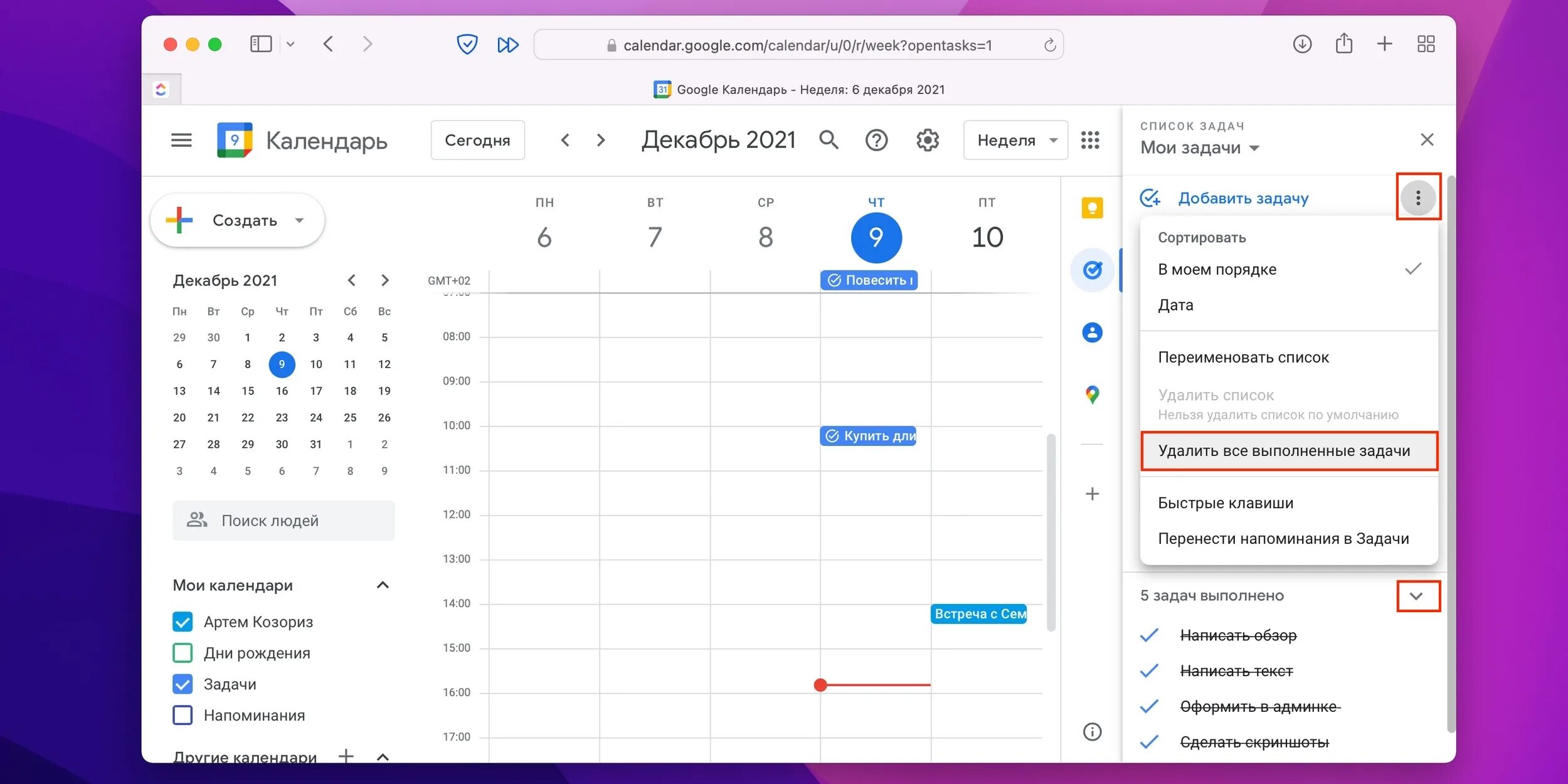Screen dimensions: 1568x784
Task: Open the Купить task event chip
Action: (868, 435)
